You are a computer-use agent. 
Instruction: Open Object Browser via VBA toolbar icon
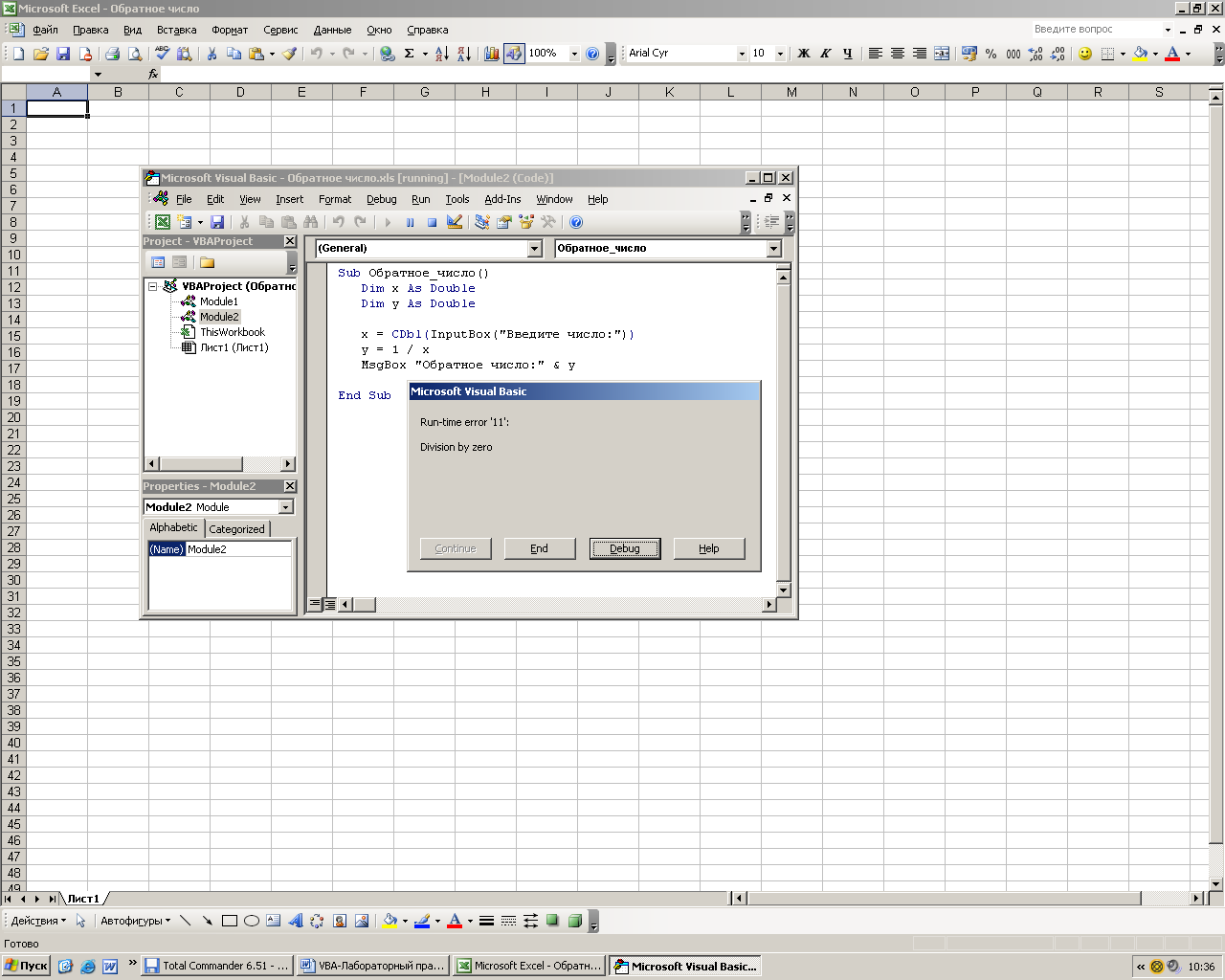[525, 222]
